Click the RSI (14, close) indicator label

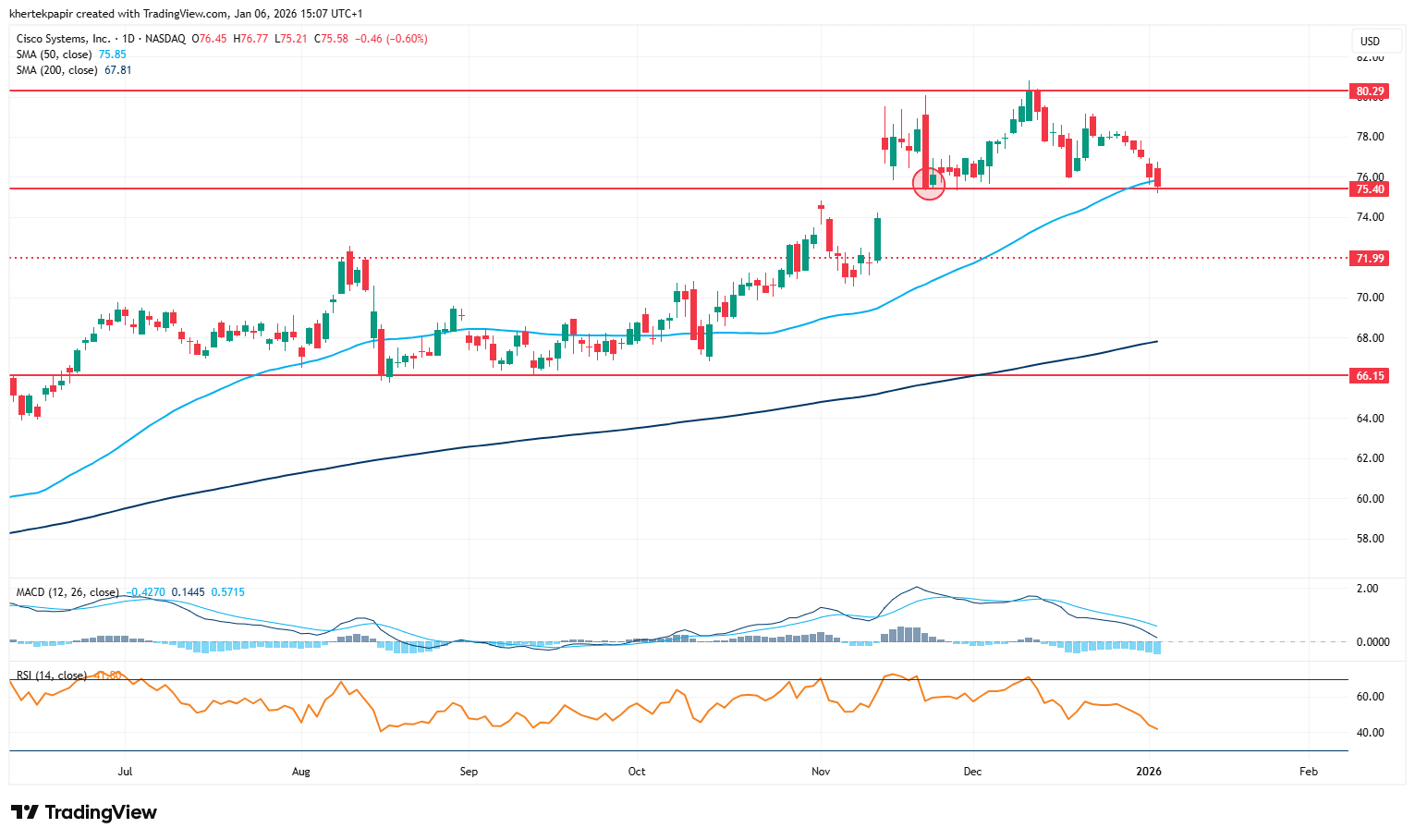(52, 676)
